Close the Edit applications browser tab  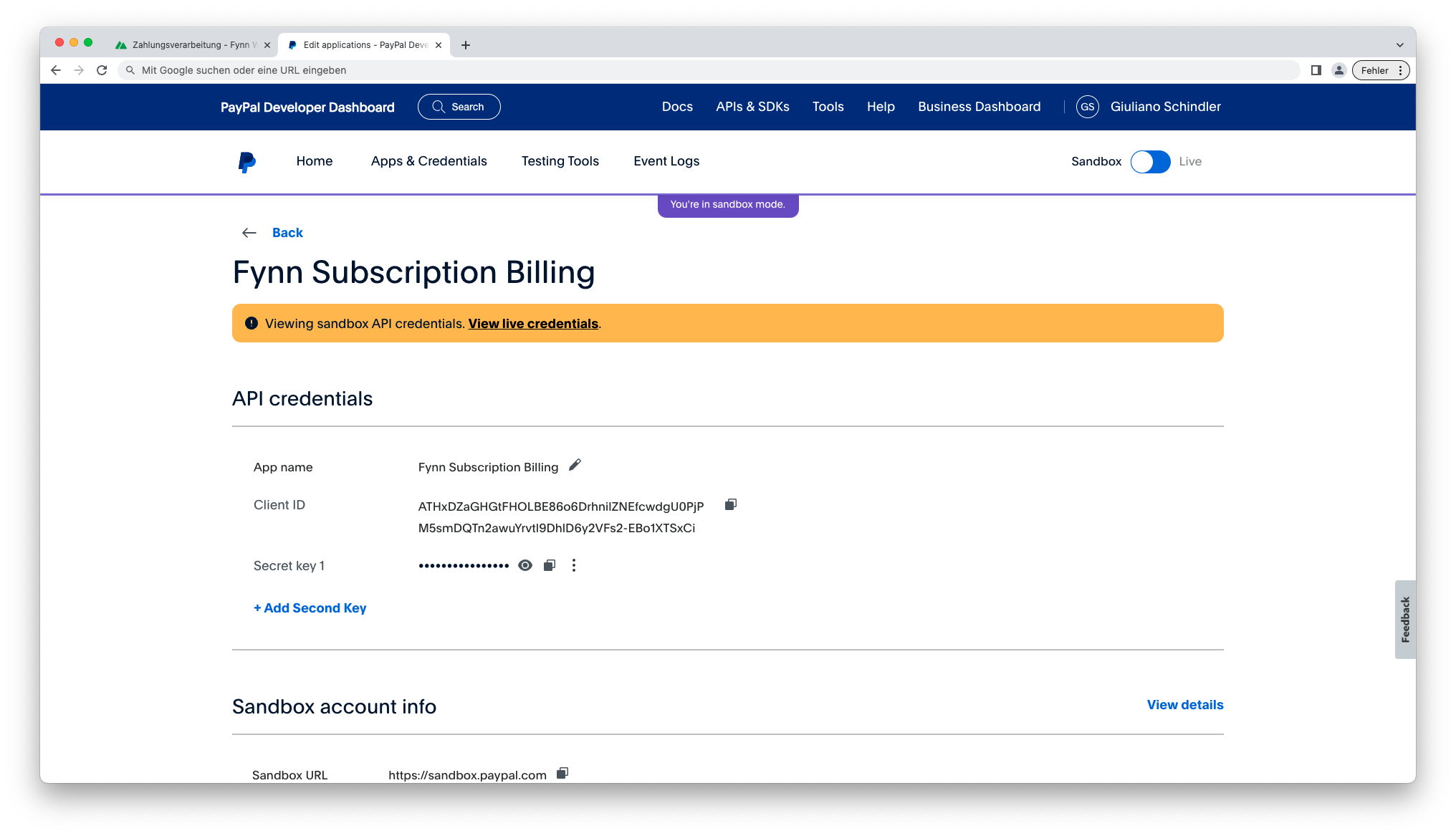point(439,45)
